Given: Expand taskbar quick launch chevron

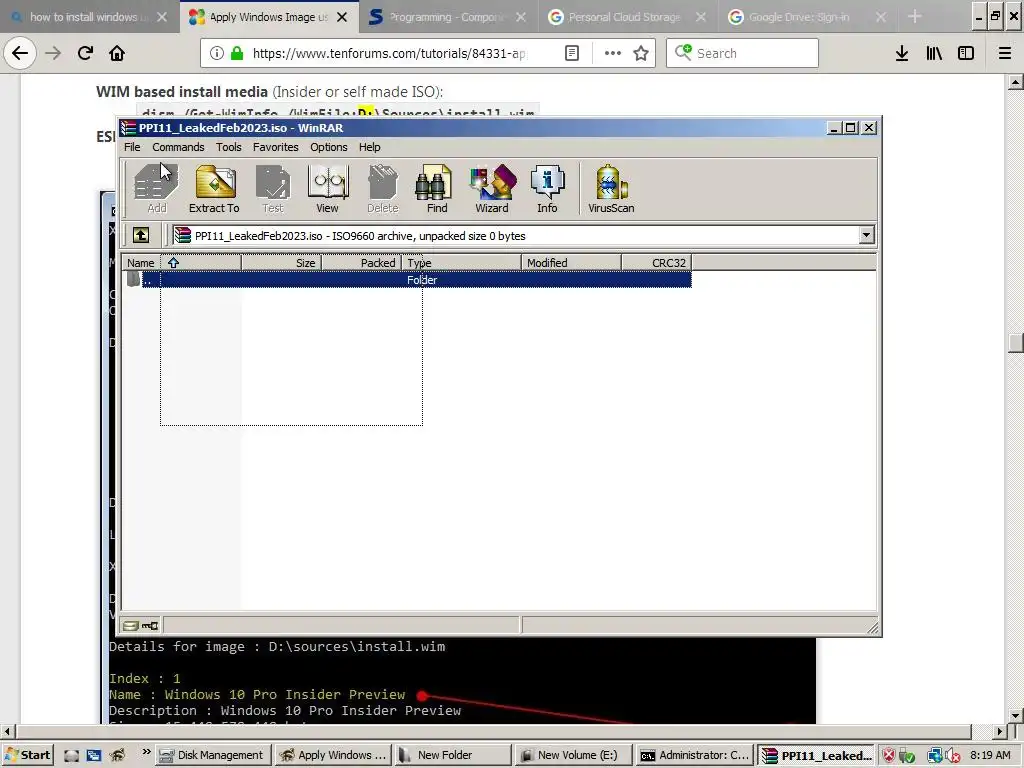Looking at the screenshot, I should tap(146, 752).
